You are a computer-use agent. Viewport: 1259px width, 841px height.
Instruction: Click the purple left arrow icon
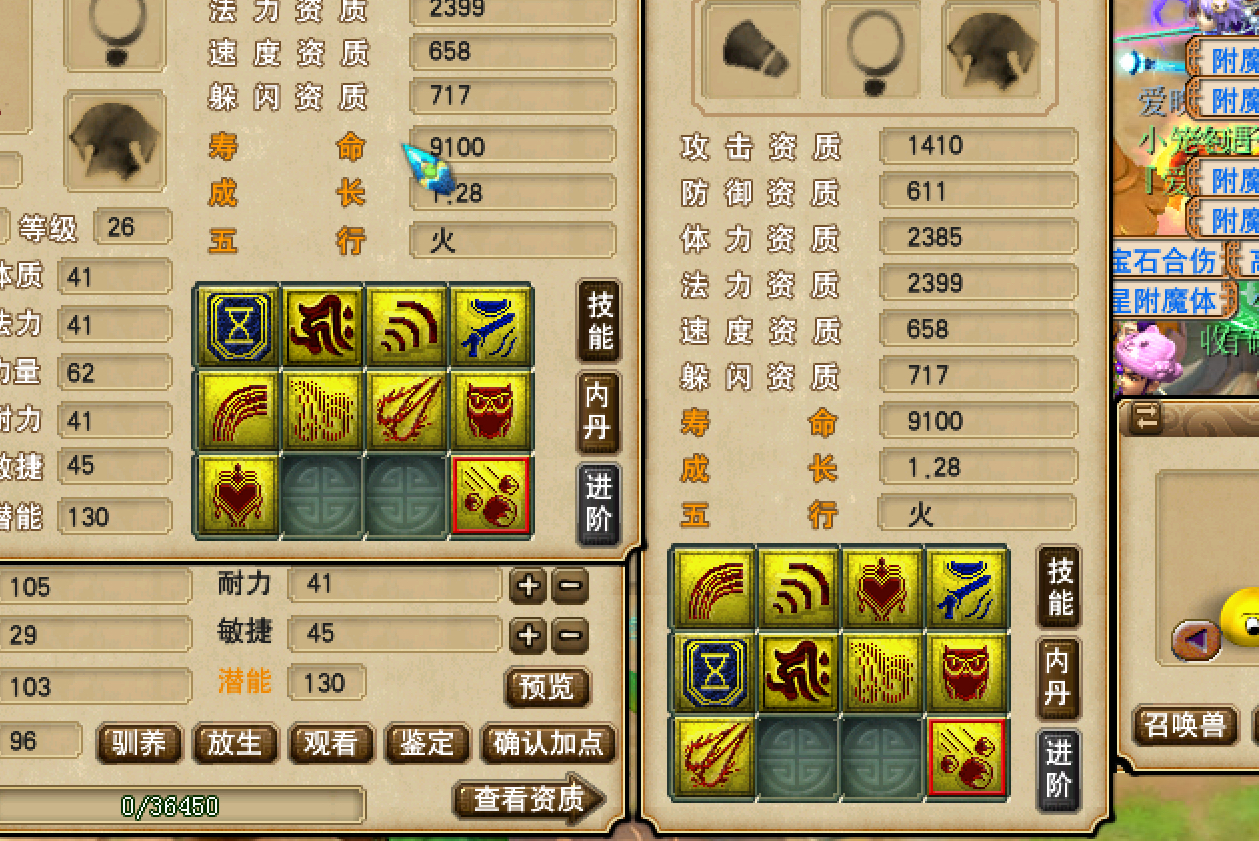tap(1196, 639)
